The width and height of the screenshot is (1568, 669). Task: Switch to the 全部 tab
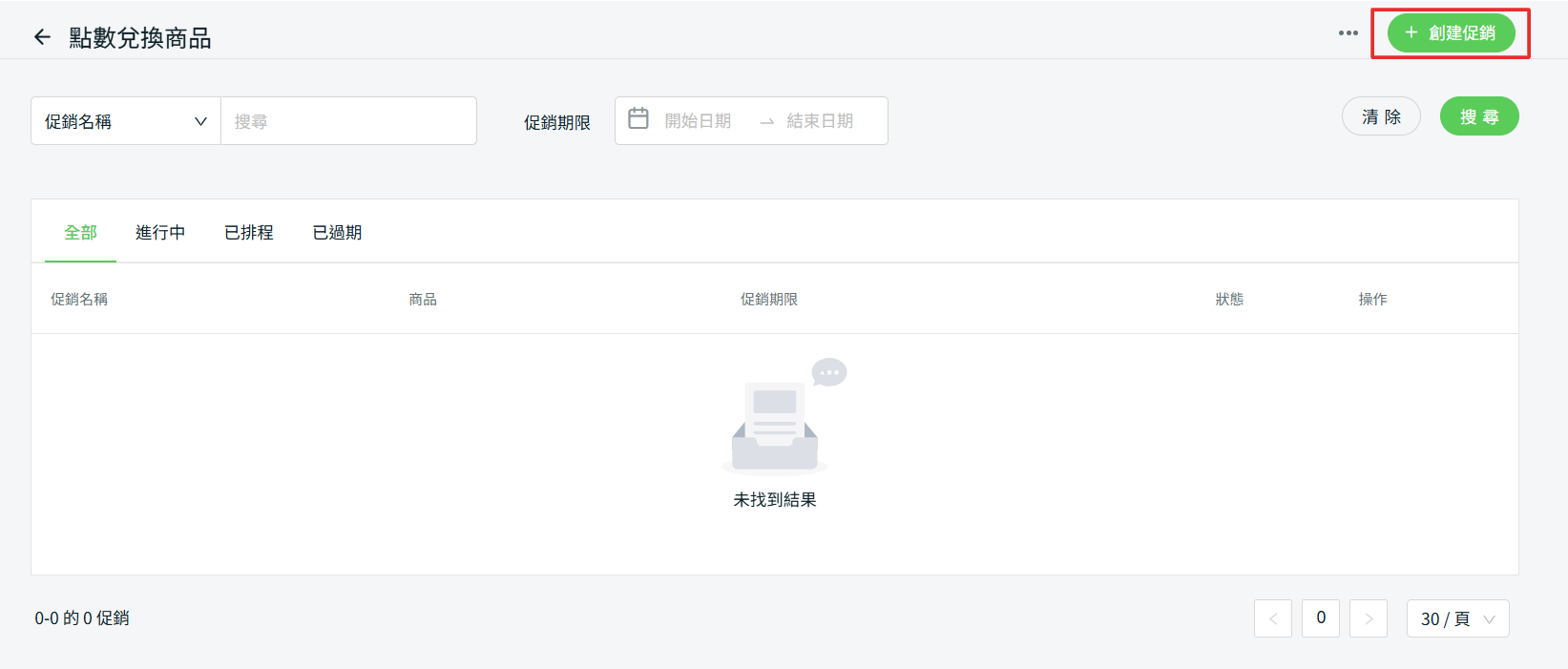(x=80, y=233)
